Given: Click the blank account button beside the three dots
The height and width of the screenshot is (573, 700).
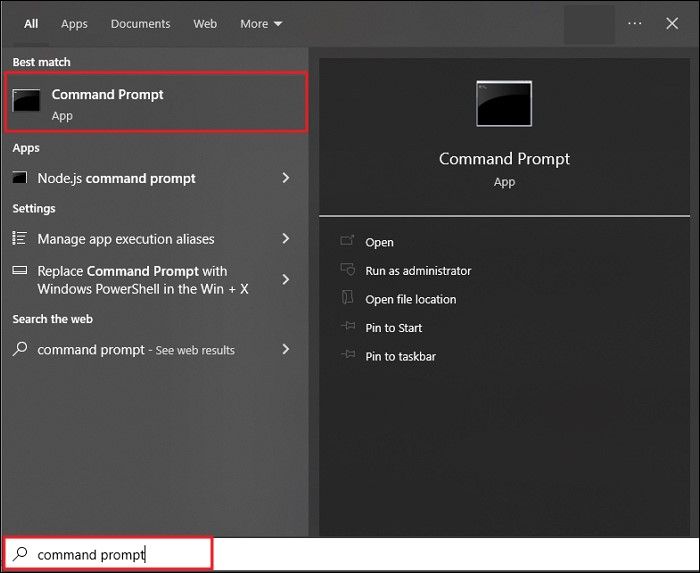Looking at the screenshot, I should tap(589, 25).
